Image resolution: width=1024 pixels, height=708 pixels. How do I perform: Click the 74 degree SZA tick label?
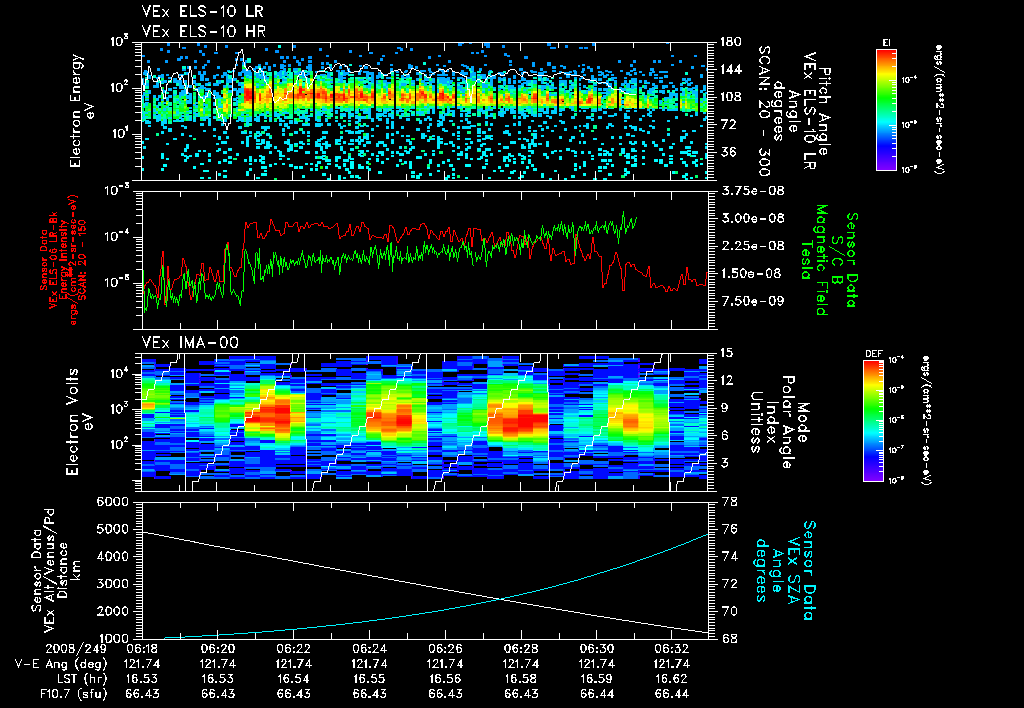coord(728,556)
